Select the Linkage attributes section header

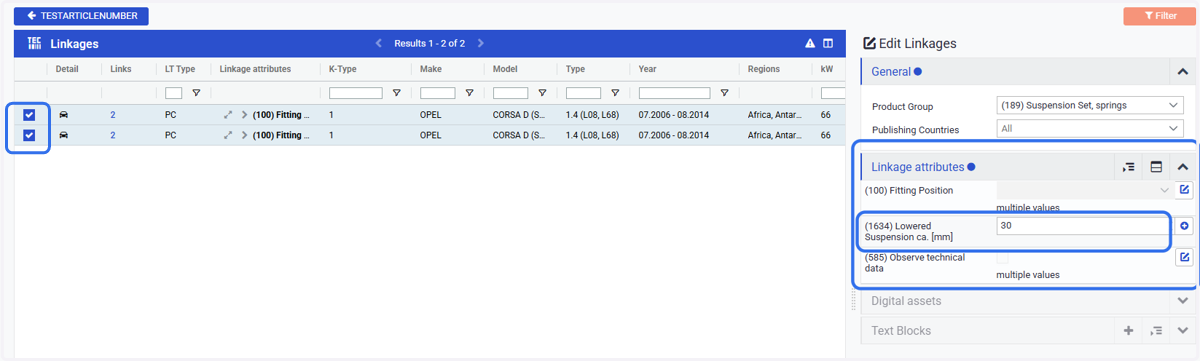coord(989,167)
